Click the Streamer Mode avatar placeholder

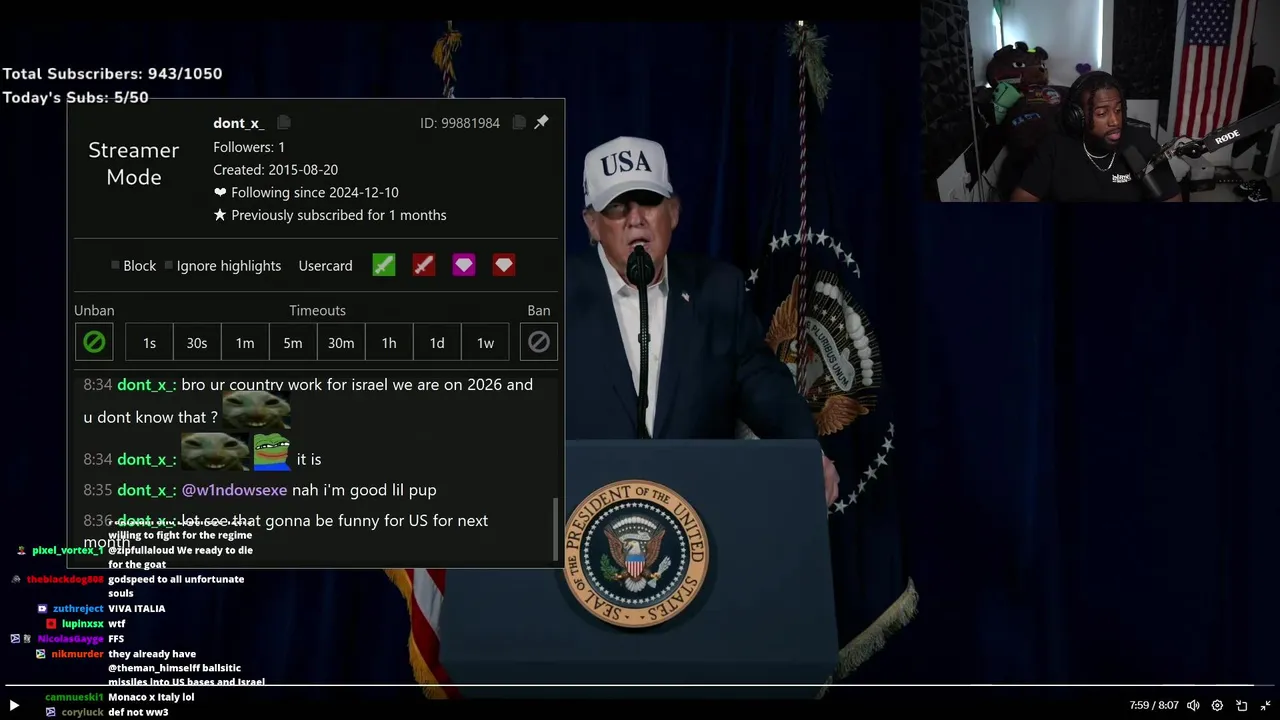[134, 163]
